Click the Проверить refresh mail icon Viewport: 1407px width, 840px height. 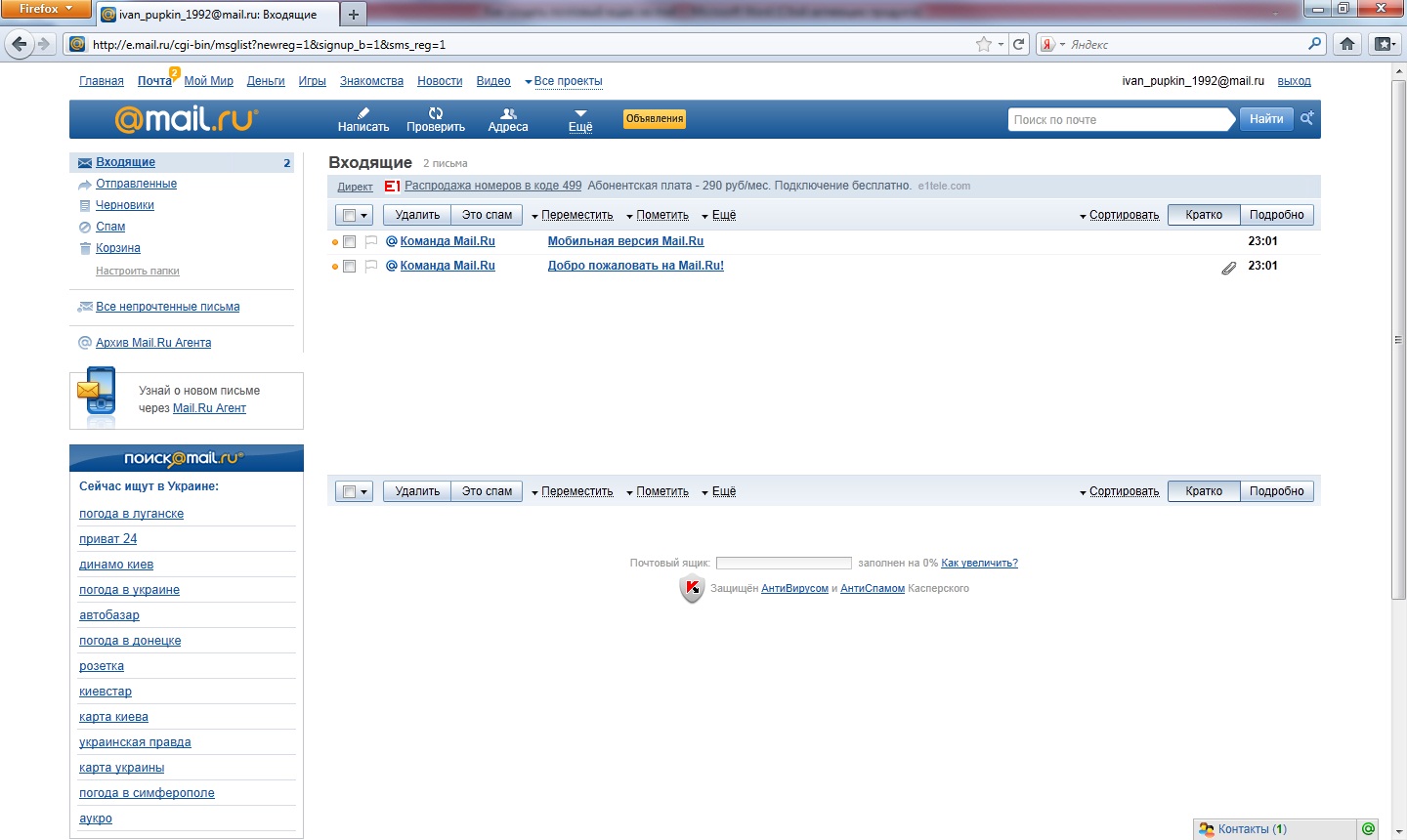[436, 113]
